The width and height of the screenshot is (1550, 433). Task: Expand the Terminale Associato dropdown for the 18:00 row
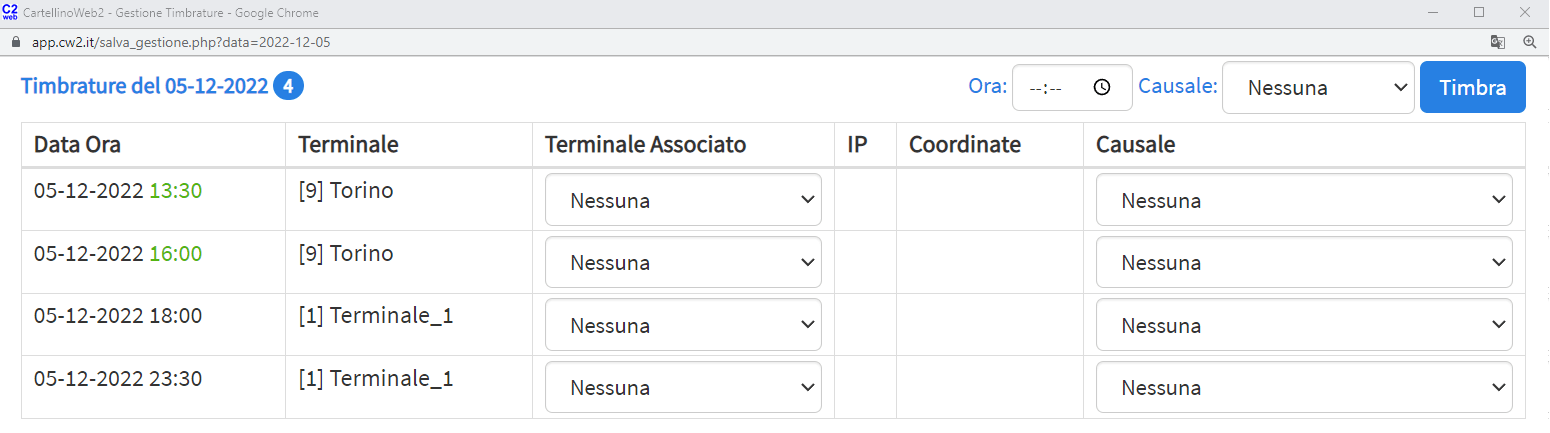[x=683, y=325]
